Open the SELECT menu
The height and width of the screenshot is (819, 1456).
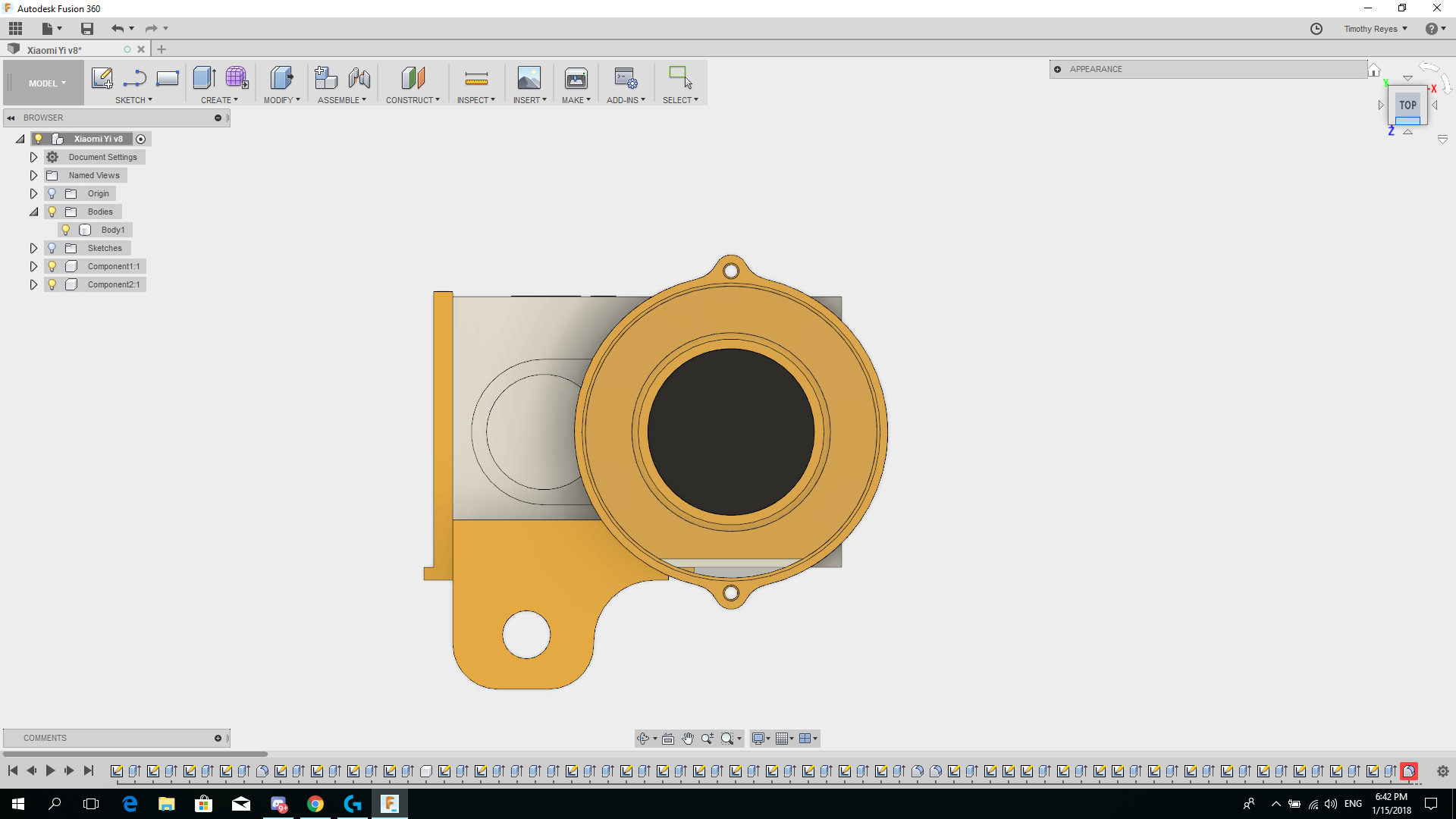click(680, 100)
